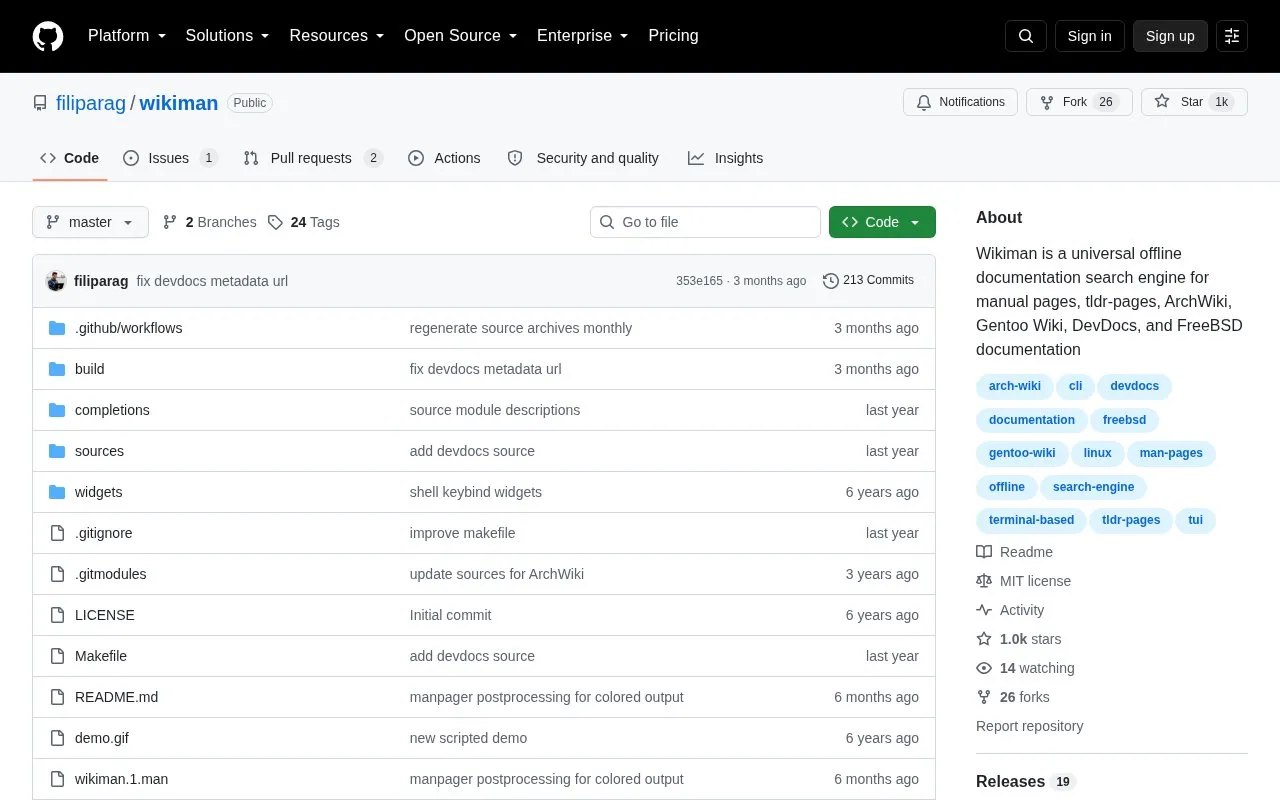Open the Makefile file
Image resolution: width=1280 pixels, height=800 pixels.
coord(100,656)
